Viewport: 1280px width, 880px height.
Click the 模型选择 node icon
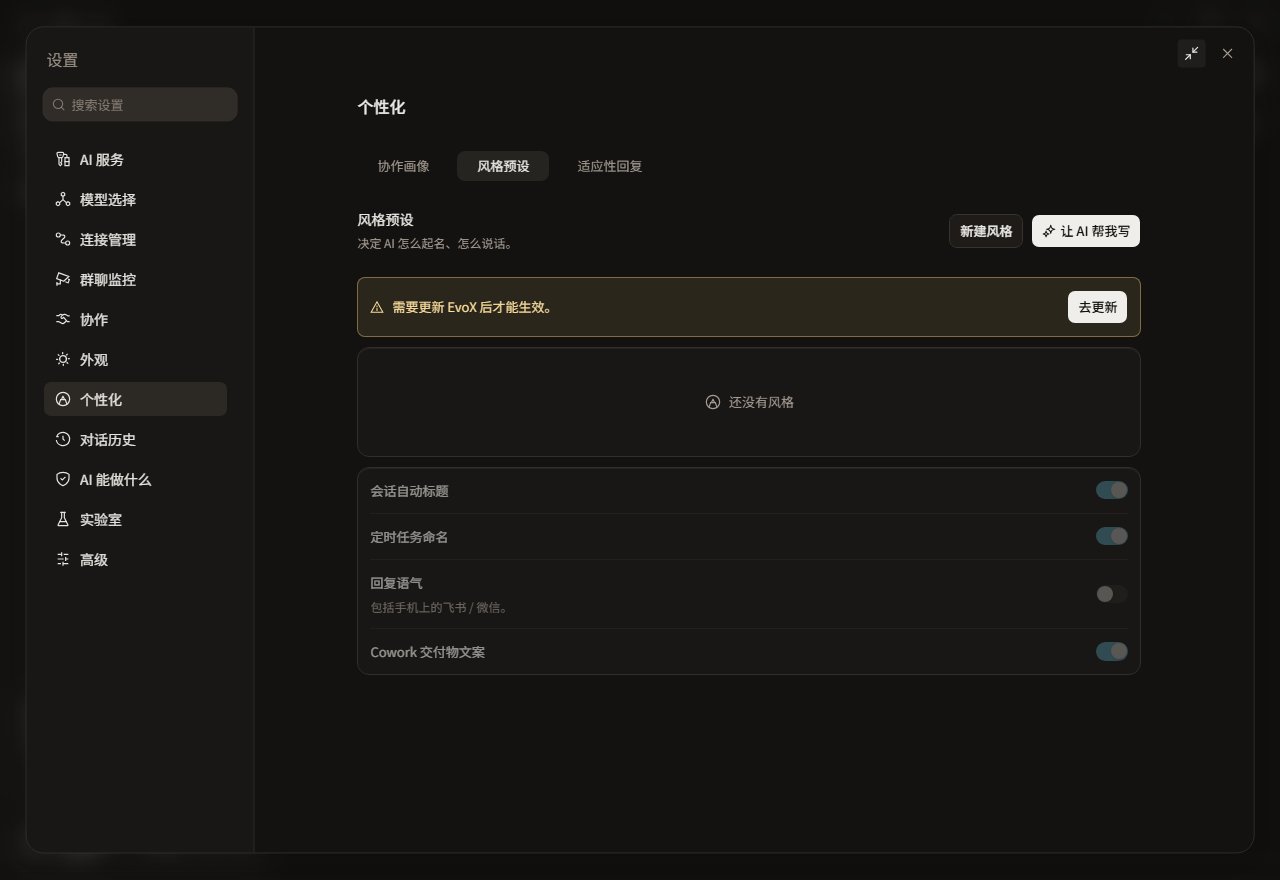63,200
